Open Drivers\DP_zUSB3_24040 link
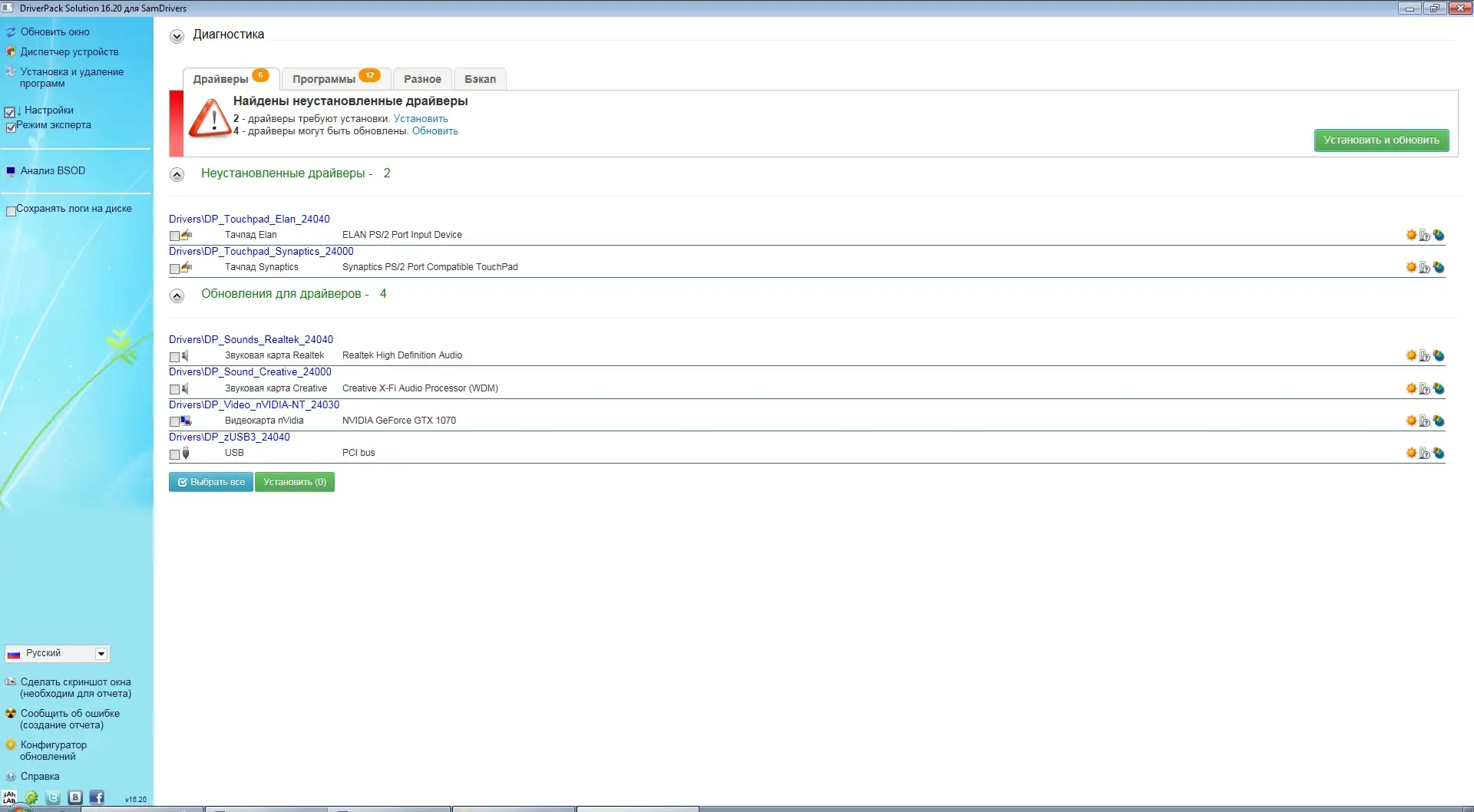The width and height of the screenshot is (1474, 812). [x=230, y=437]
